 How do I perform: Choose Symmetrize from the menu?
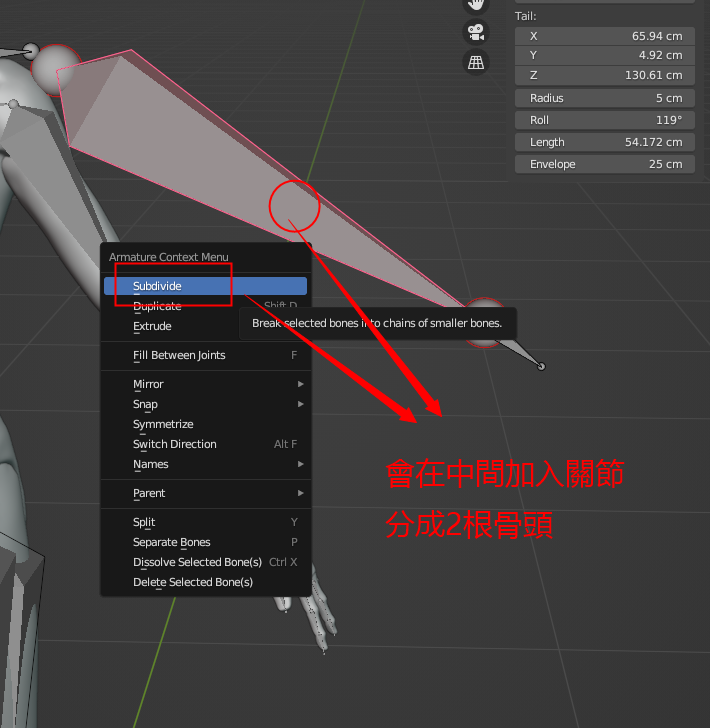click(x=163, y=424)
